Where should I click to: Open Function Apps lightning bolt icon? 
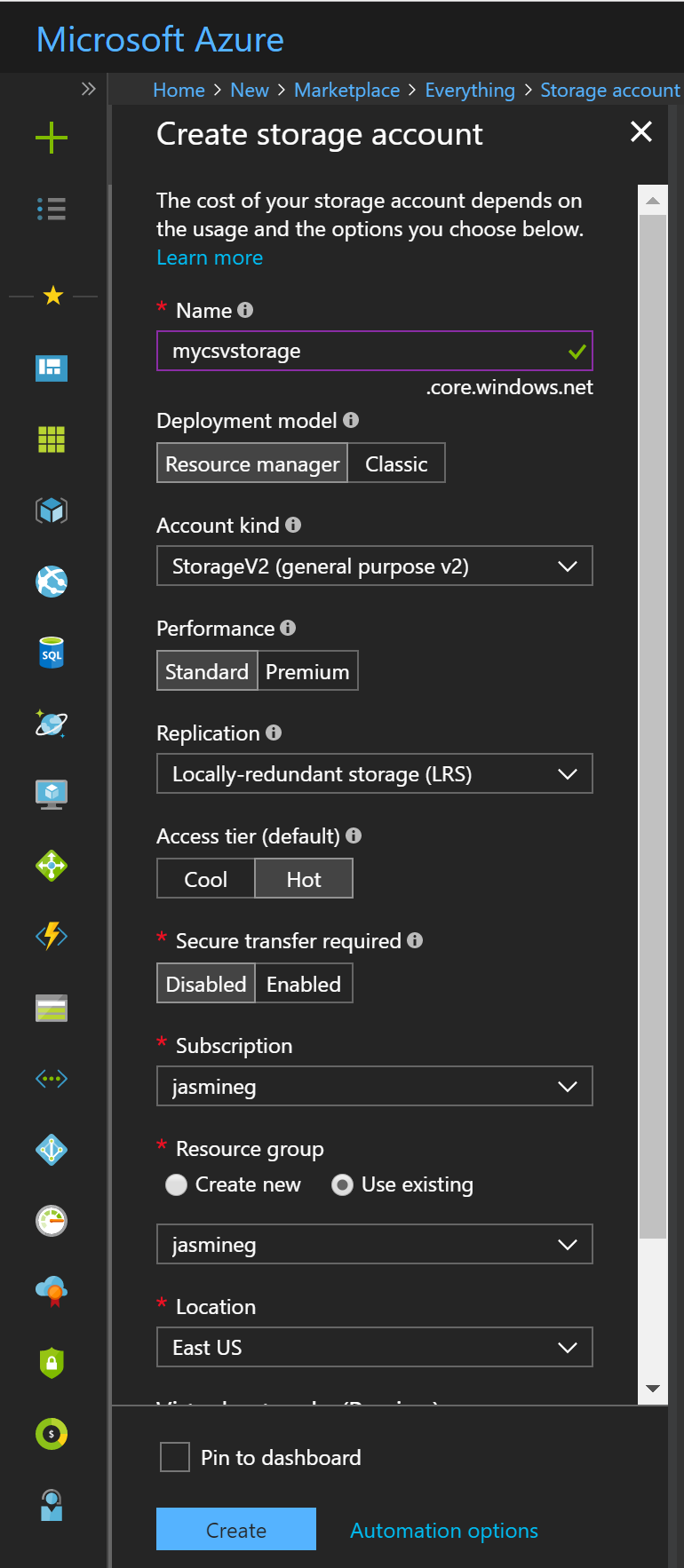pyautogui.click(x=52, y=936)
